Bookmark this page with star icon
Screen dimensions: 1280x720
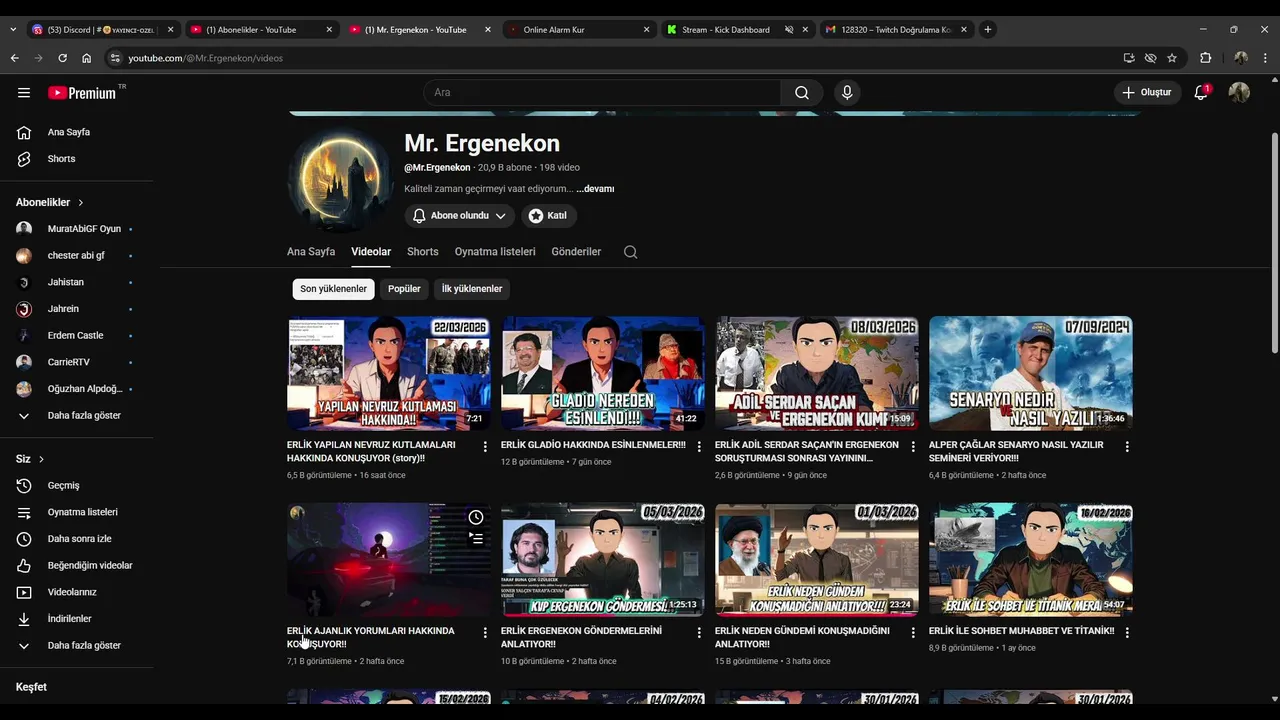coord(1172,58)
